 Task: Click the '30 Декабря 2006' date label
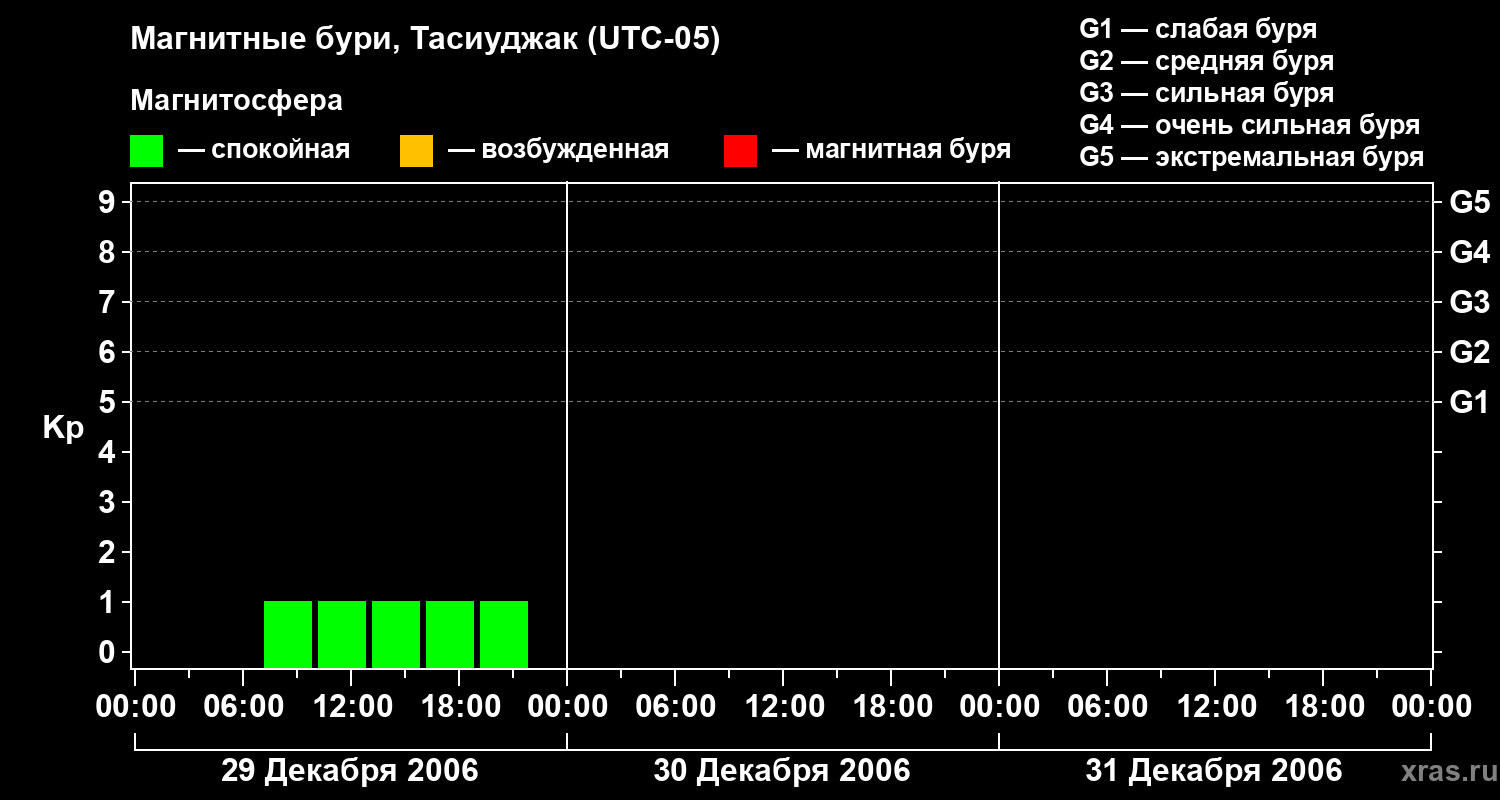coord(782,771)
